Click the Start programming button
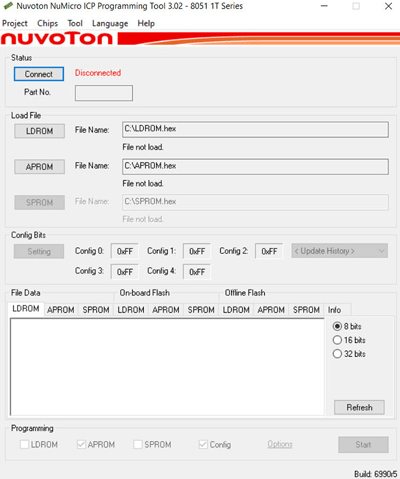The image size is (400, 479). 363,445
